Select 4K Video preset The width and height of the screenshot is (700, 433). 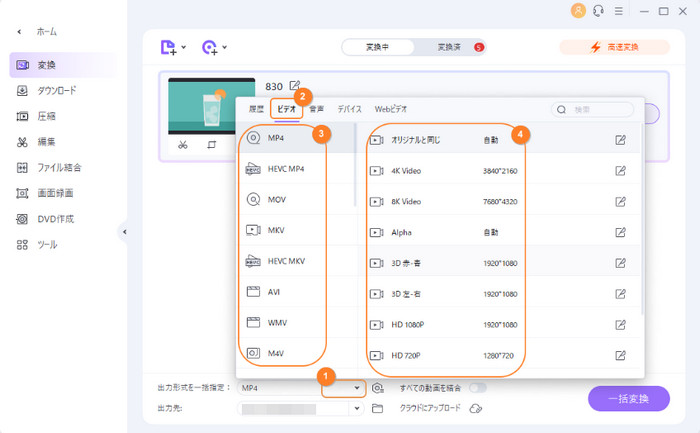[500, 171]
